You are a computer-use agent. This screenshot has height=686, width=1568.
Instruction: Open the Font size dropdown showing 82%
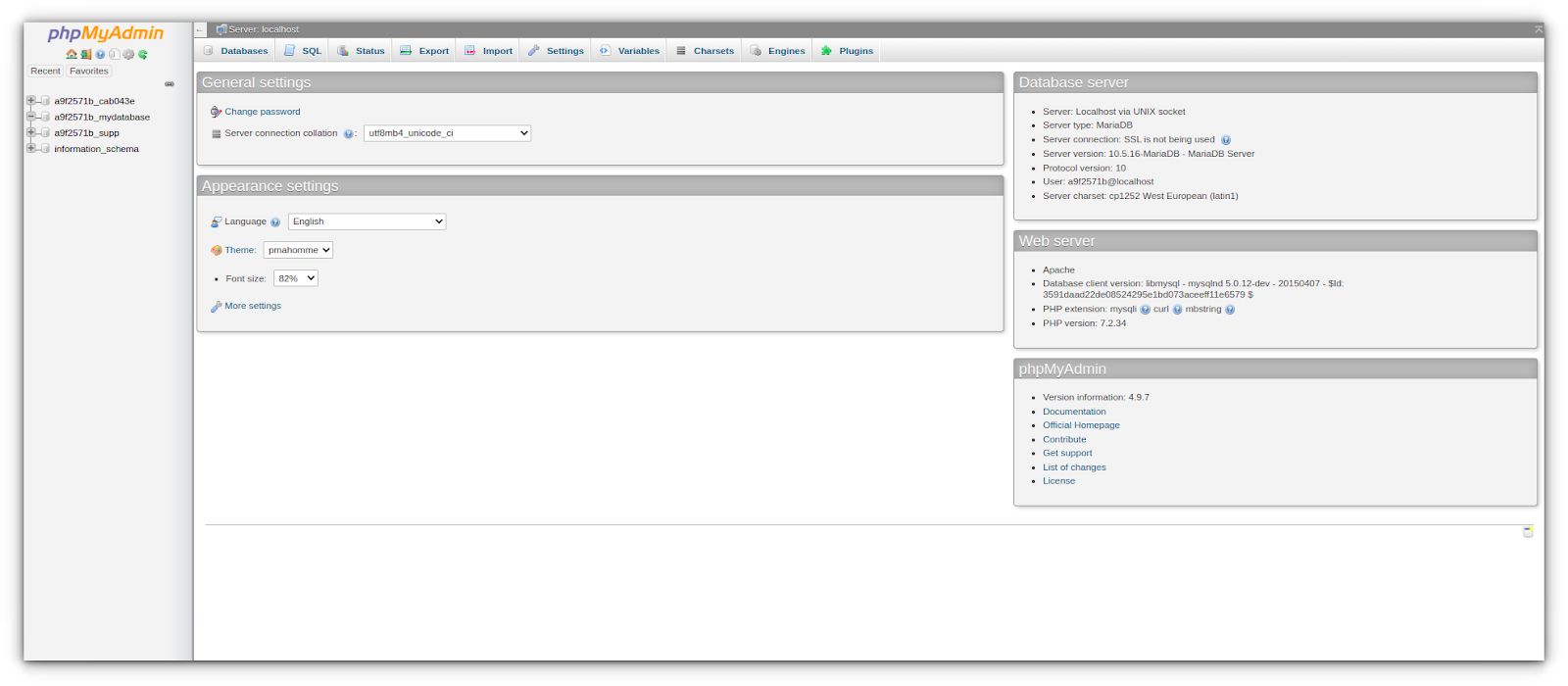[296, 278]
